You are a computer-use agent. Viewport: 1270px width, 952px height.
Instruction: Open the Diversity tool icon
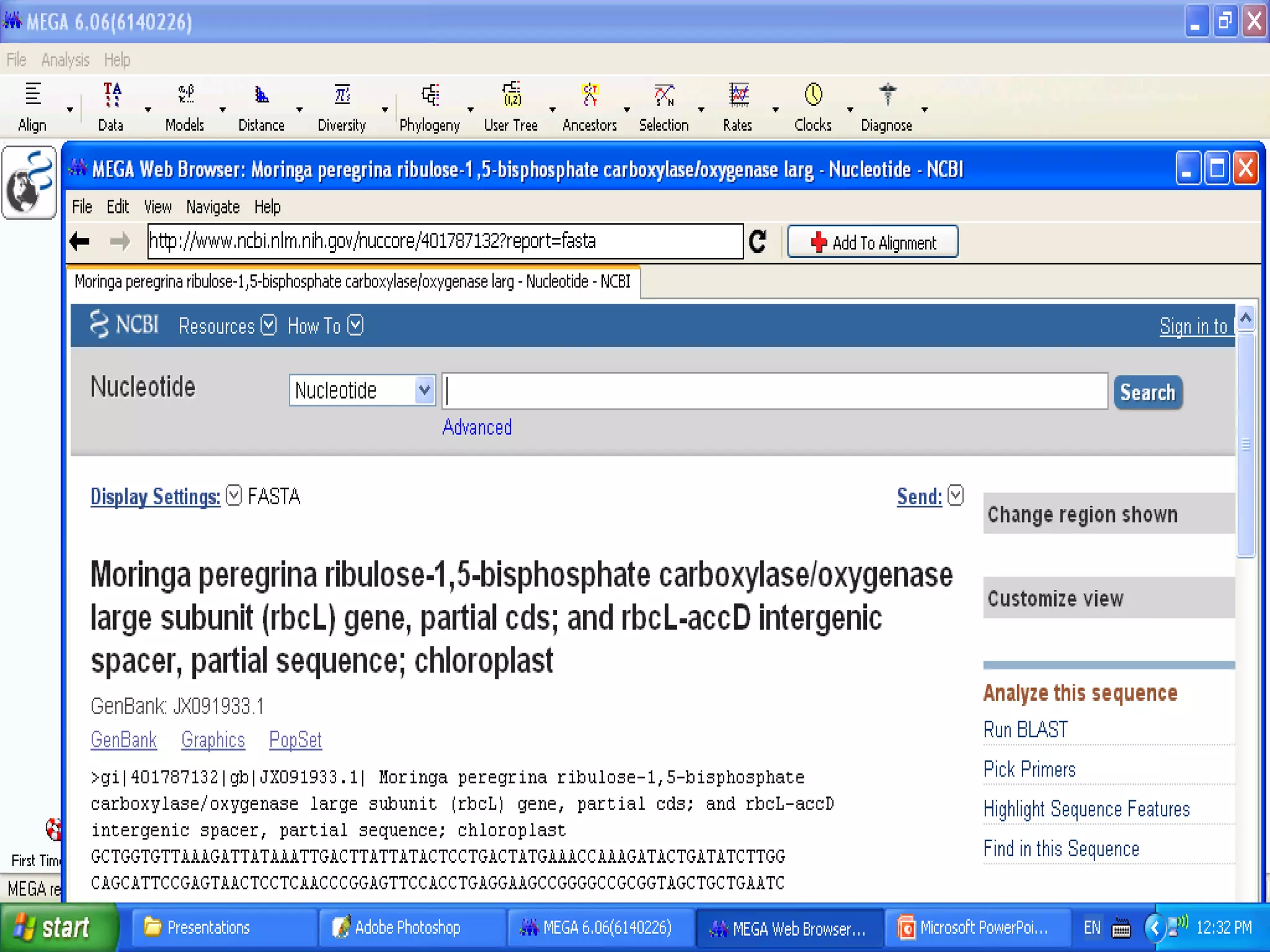342,107
